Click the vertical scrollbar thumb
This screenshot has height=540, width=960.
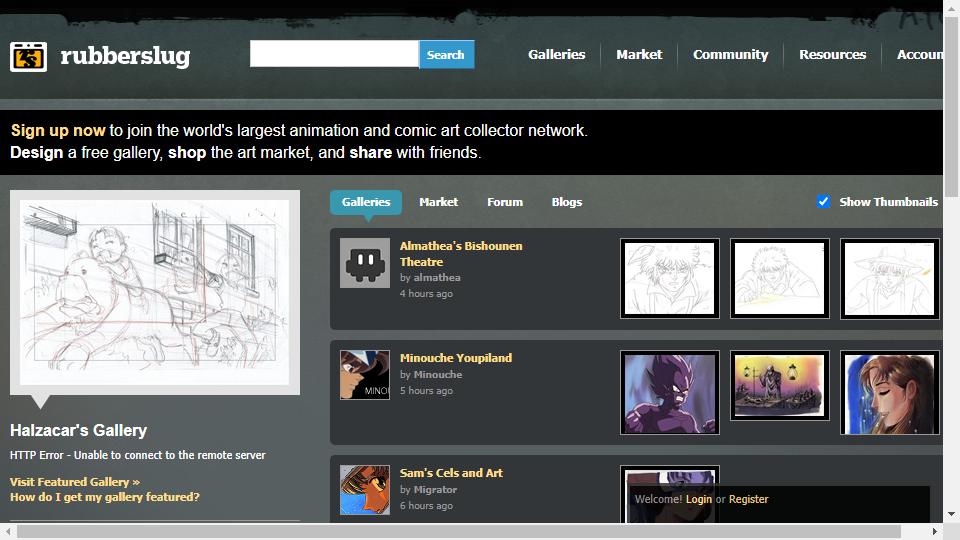click(x=951, y=107)
